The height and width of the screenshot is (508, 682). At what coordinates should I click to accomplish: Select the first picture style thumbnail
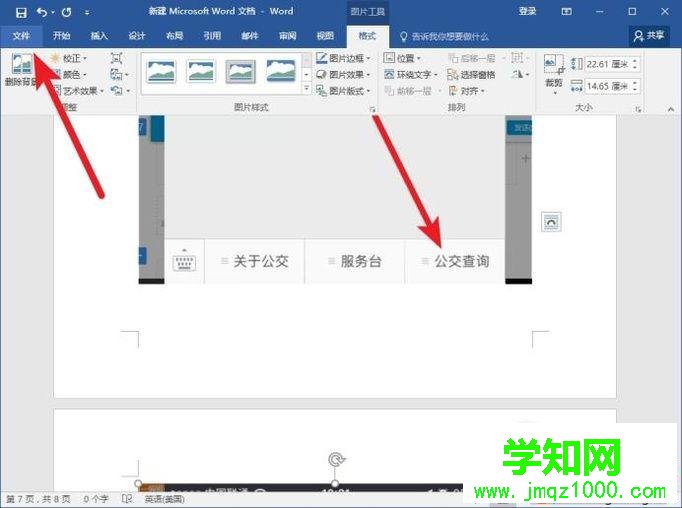(161, 71)
